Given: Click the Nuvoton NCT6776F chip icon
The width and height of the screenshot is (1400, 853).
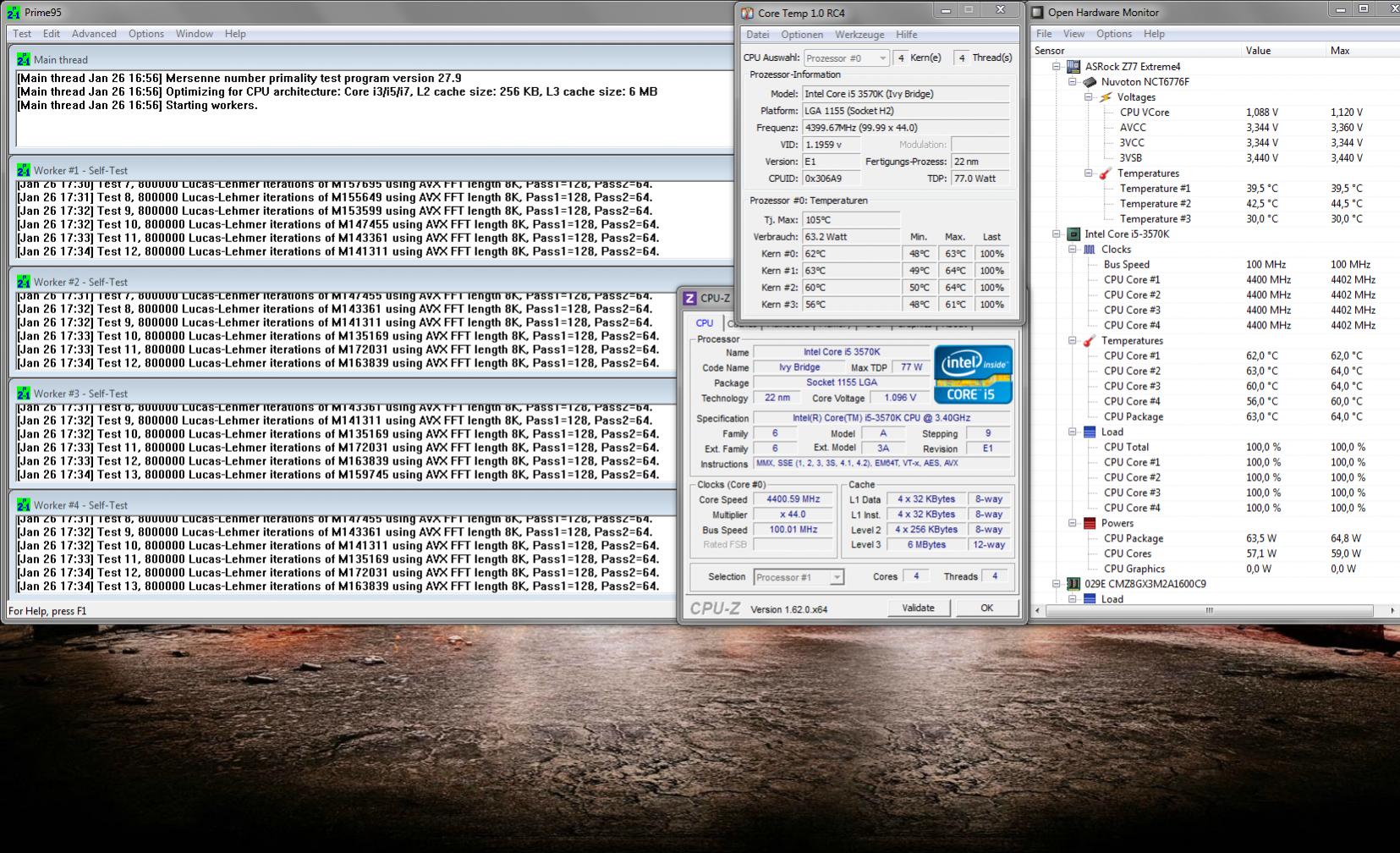Looking at the screenshot, I should (x=1090, y=82).
